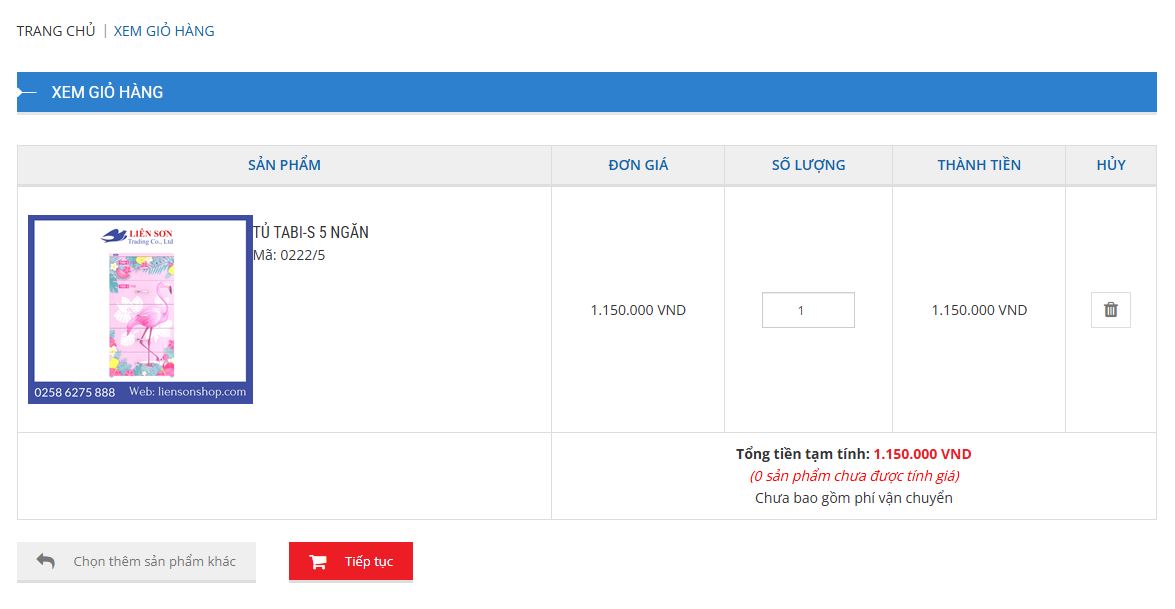The width and height of the screenshot is (1175, 609).
Task: Delete item using the trash icon
Action: tap(1111, 309)
